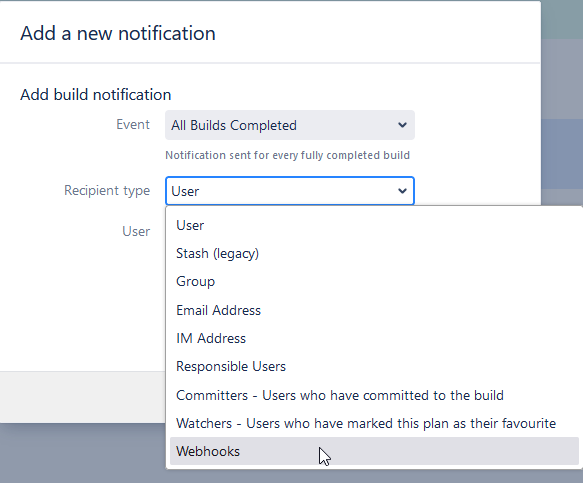Click the Event dropdown chevron arrow
Image resolution: width=583 pixels, height=483 pixels.
pyautogui.click(x=402, y=125)
